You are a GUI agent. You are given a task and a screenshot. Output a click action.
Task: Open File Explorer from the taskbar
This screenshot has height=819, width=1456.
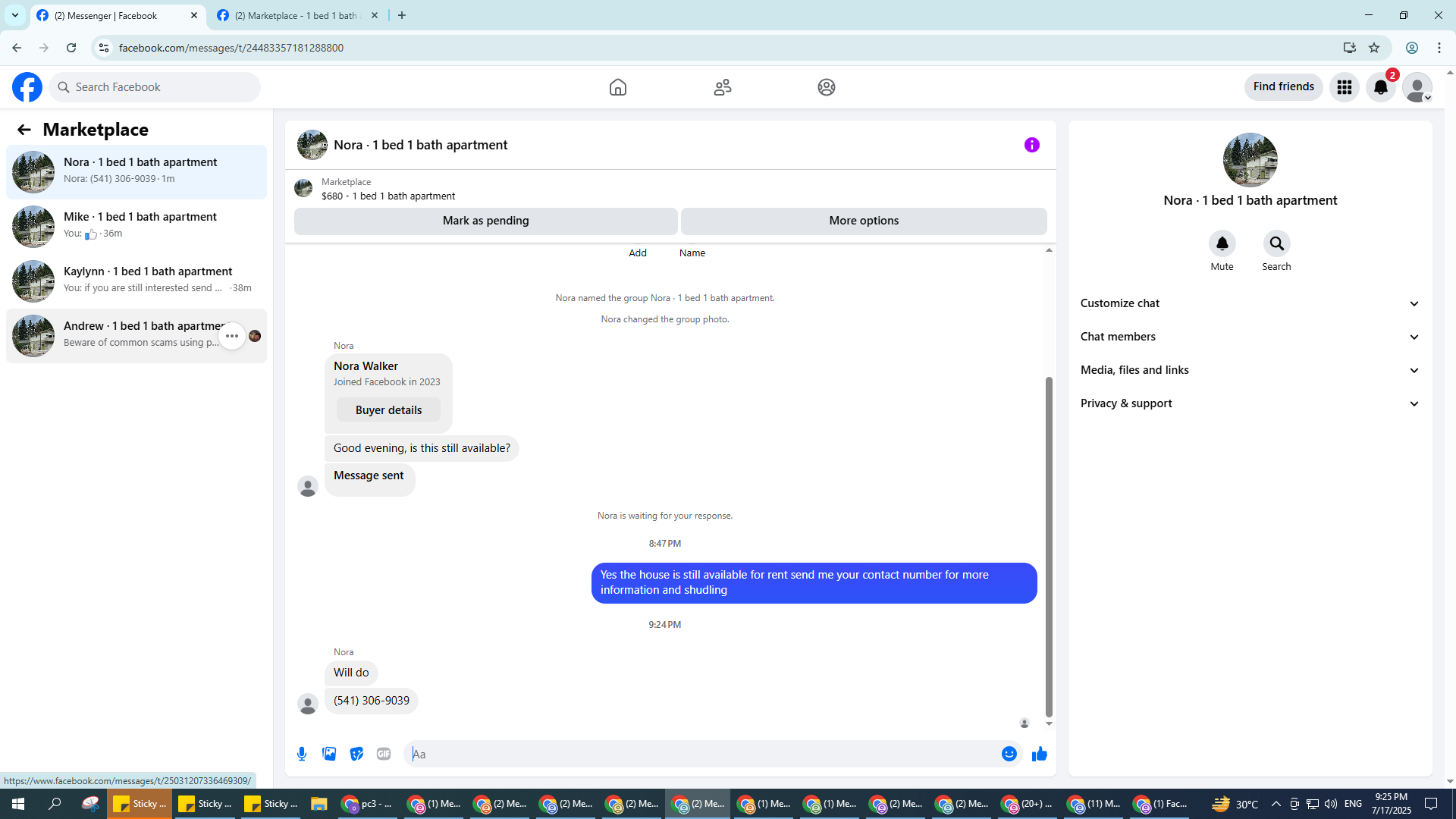pos(318,804)
